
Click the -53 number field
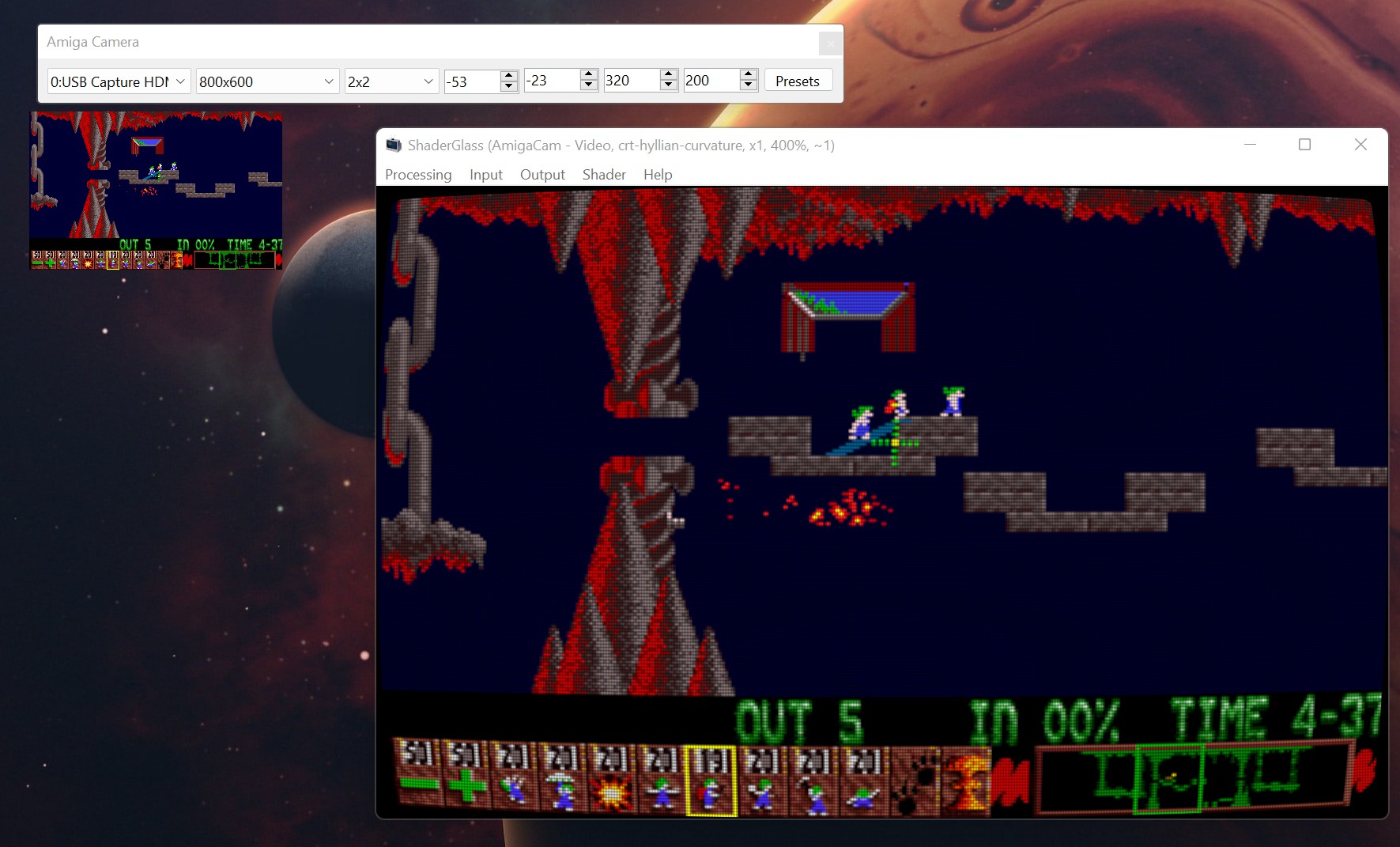pyautogui.click(x=472, y=81)
